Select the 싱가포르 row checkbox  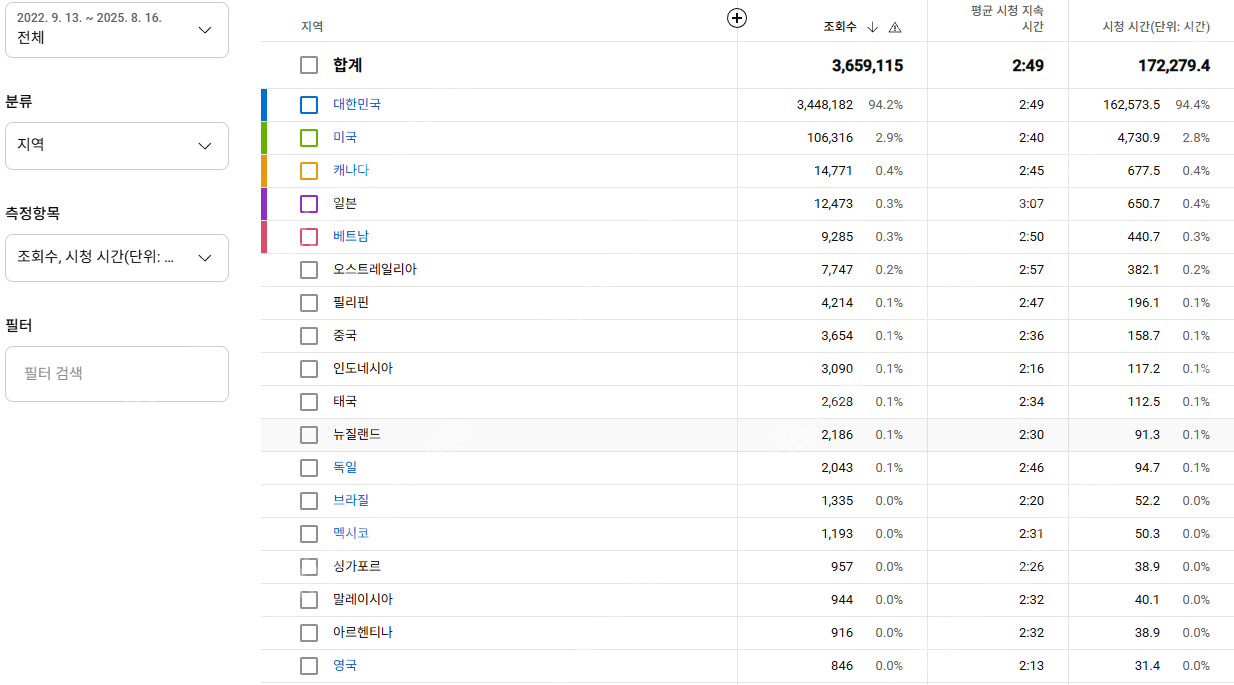(x=309, y=567)
